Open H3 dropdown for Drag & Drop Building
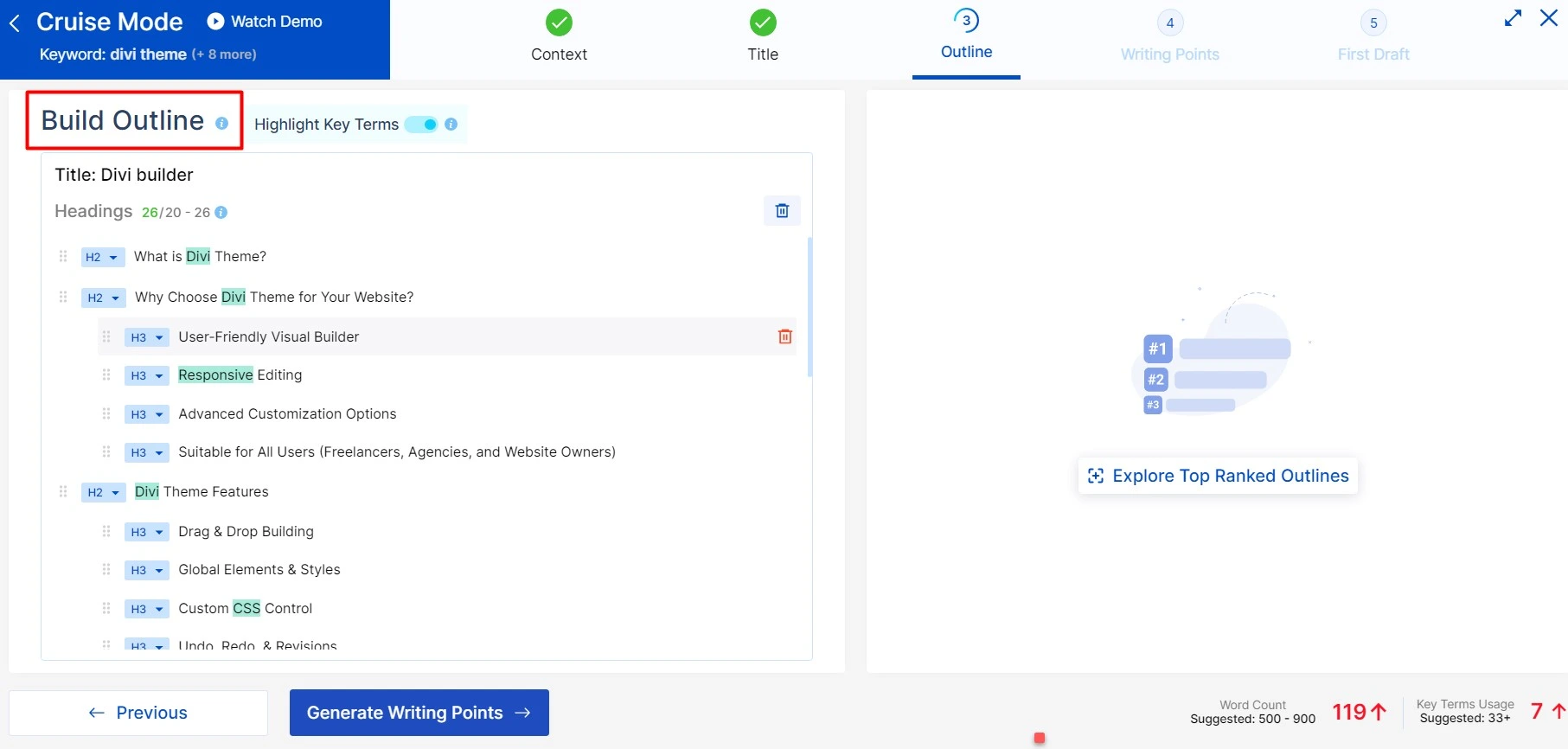Image resolution: width=1568 pixels, height=749 pixels. tap(146, 532)
